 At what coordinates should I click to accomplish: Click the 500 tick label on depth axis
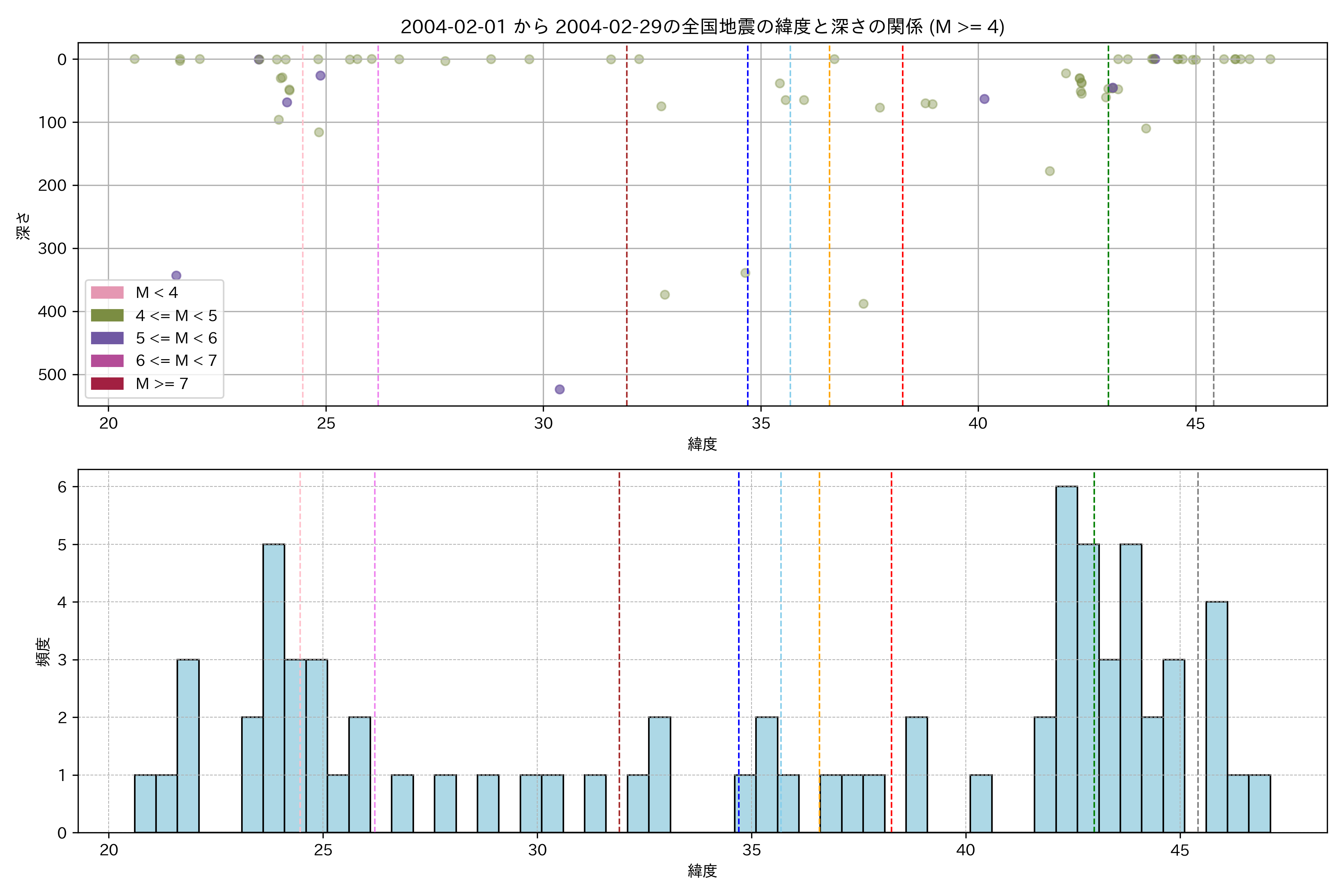click(52, 375)
